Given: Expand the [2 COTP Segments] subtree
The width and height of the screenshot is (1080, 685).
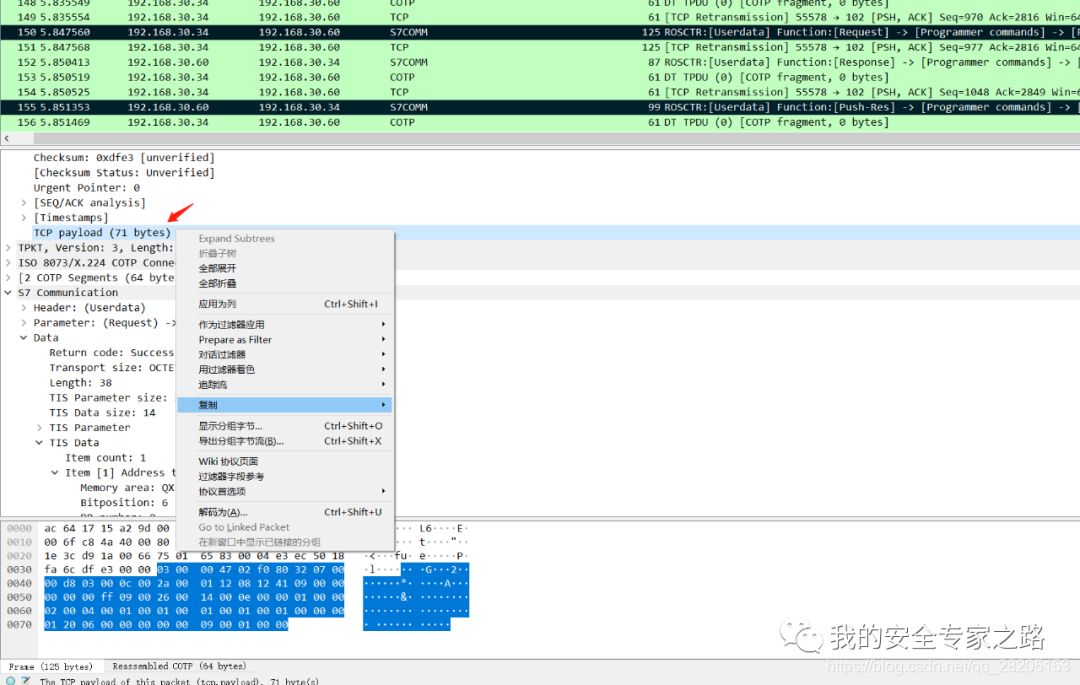Looking at the screenshot, I should click(x=8, y=277).
